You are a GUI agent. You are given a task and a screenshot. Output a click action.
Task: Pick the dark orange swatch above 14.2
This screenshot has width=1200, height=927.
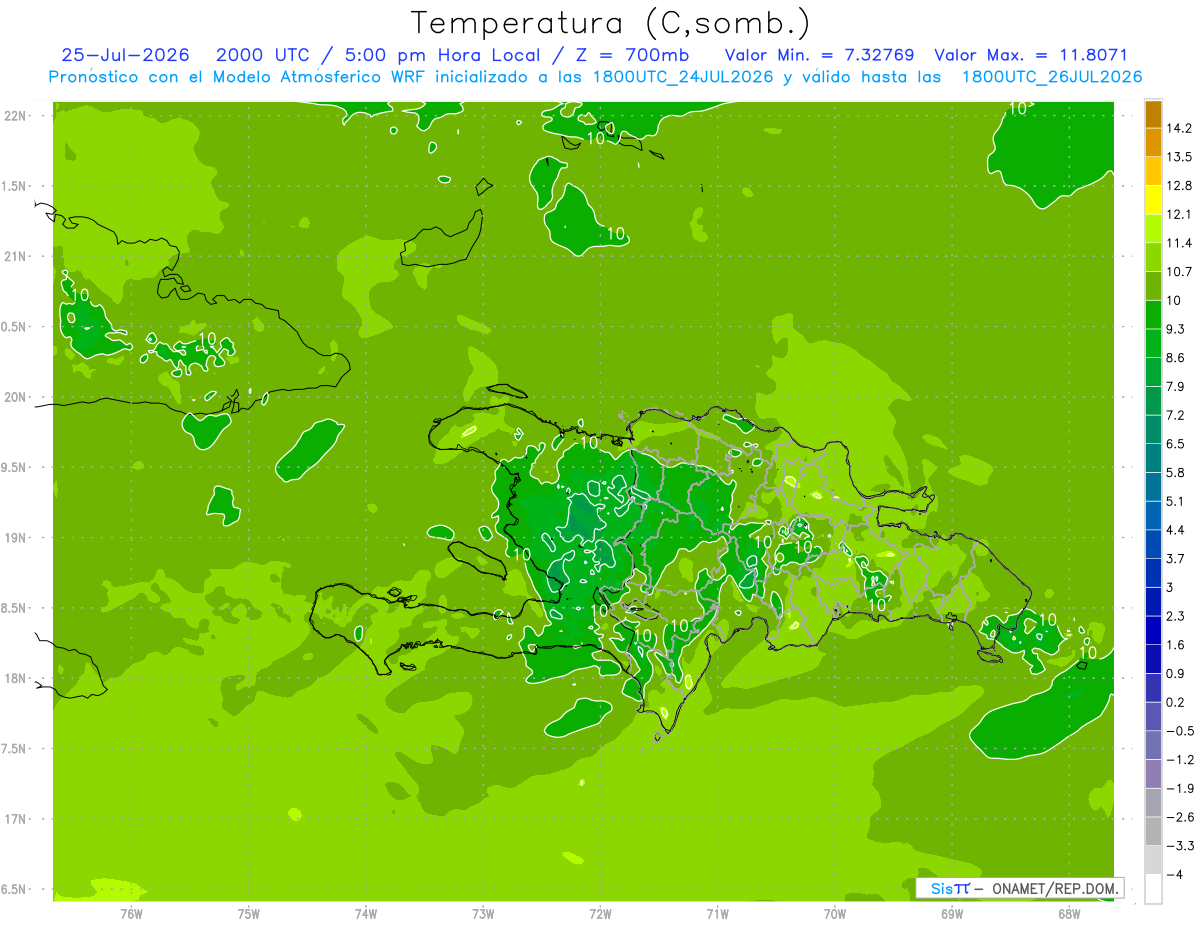tap(1153, 114)
